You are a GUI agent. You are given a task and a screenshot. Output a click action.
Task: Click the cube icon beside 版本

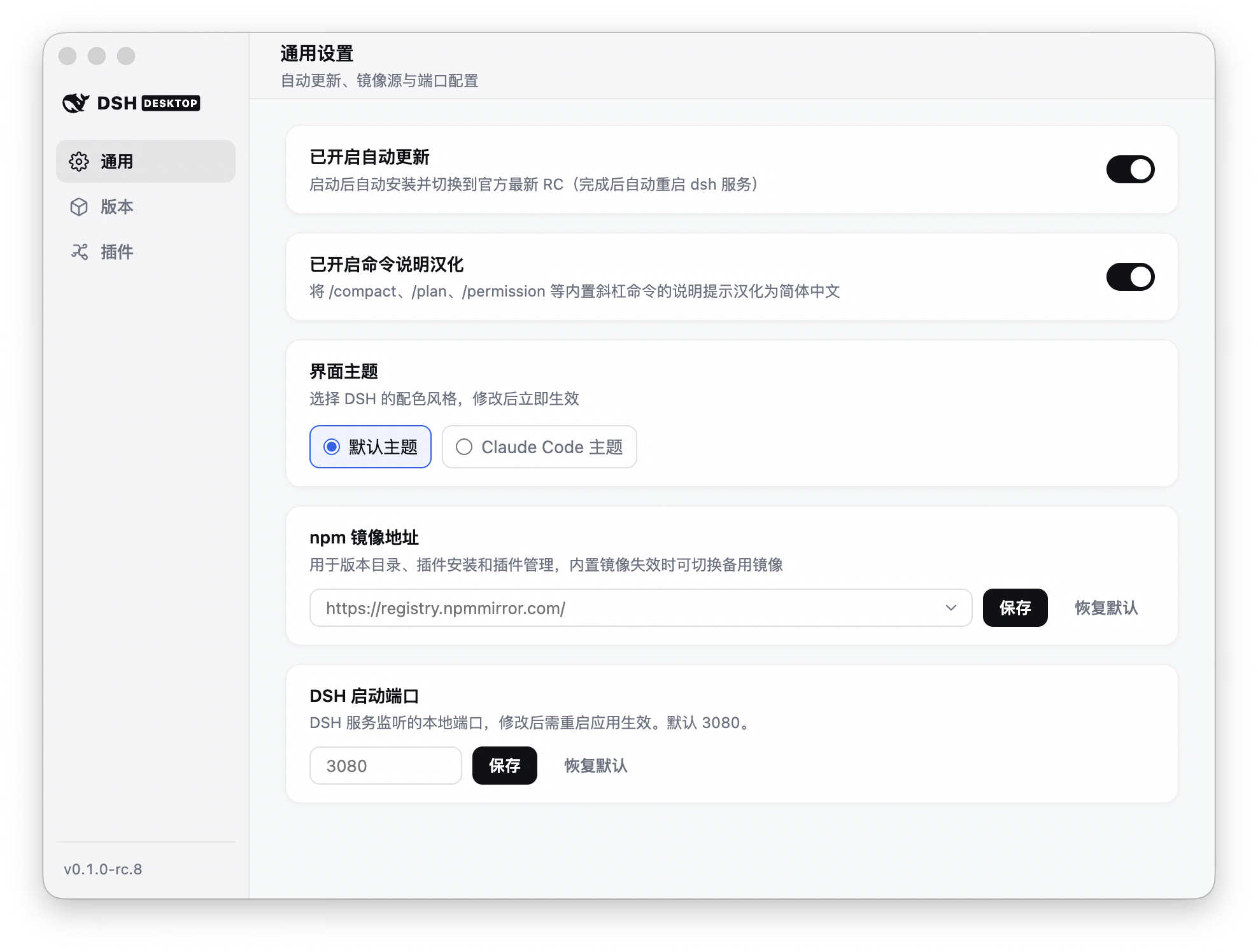[79, 207]
